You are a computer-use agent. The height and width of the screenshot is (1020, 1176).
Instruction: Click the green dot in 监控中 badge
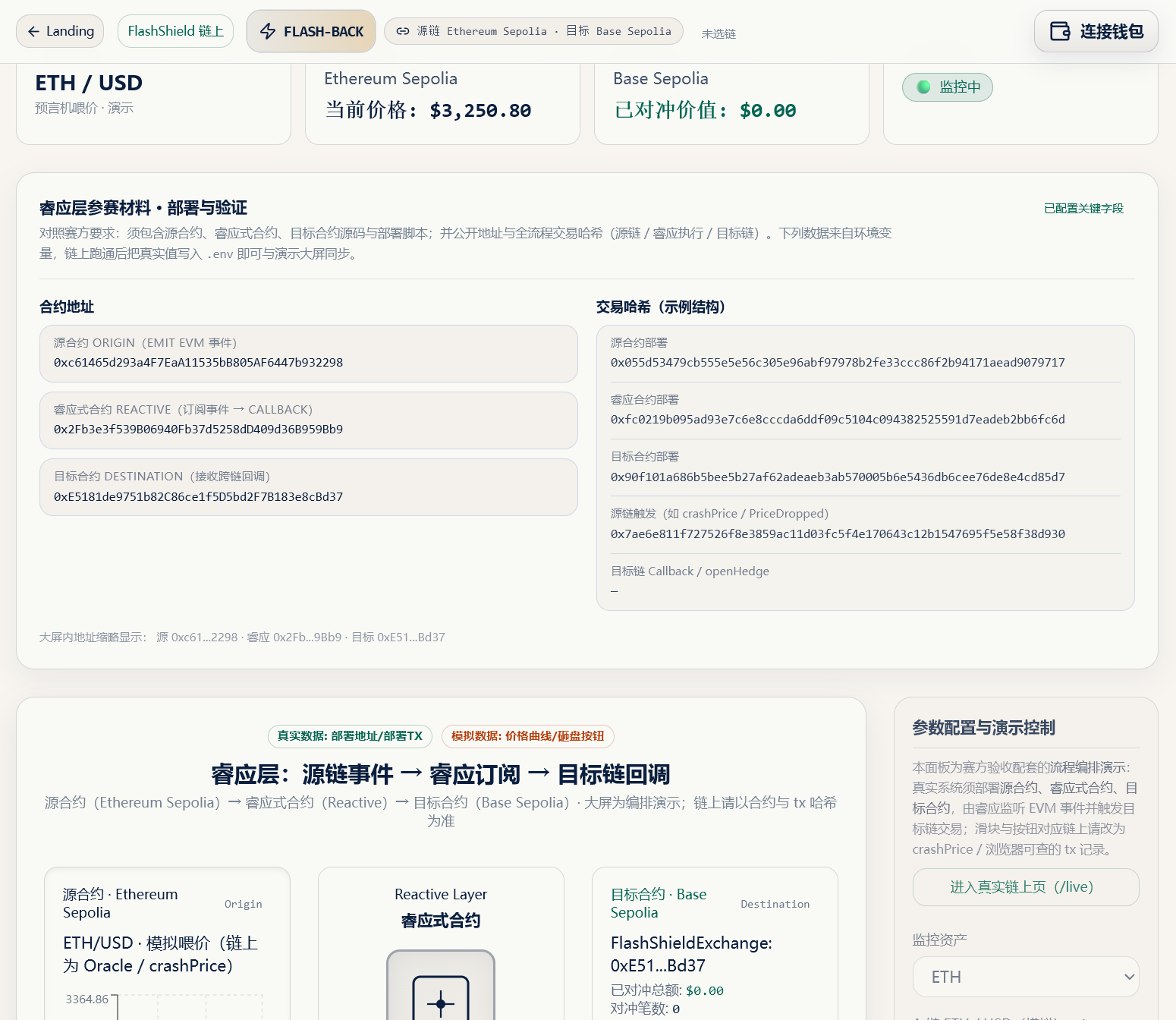[x=923, y=87]
